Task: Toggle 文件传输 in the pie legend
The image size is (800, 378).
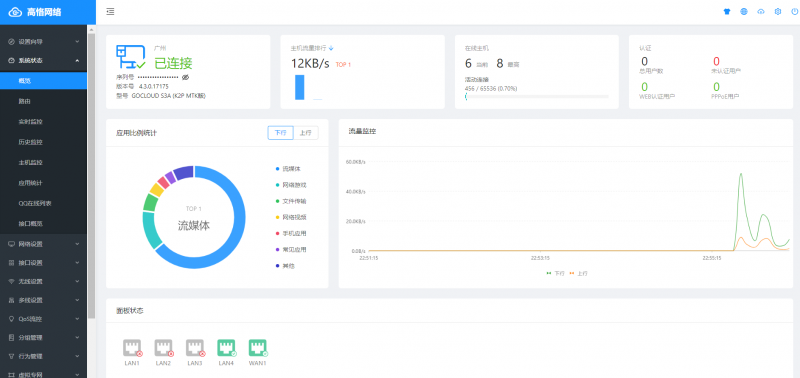Action: [291, 201]
